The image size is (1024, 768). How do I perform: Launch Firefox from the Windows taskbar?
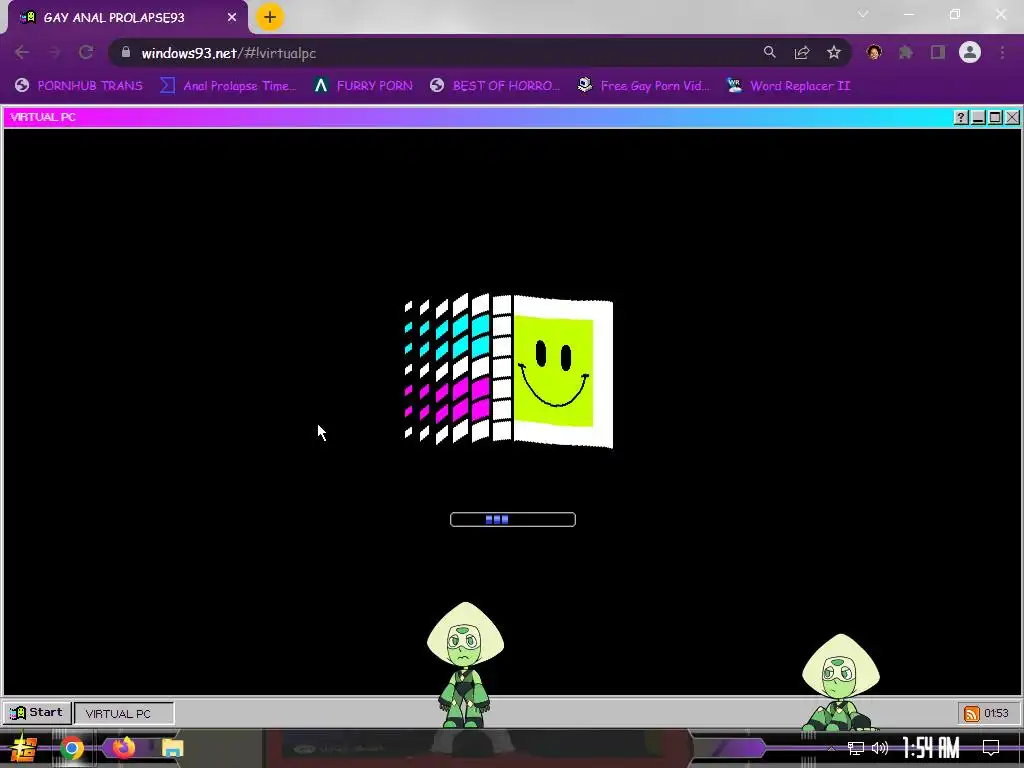[123, 748]
